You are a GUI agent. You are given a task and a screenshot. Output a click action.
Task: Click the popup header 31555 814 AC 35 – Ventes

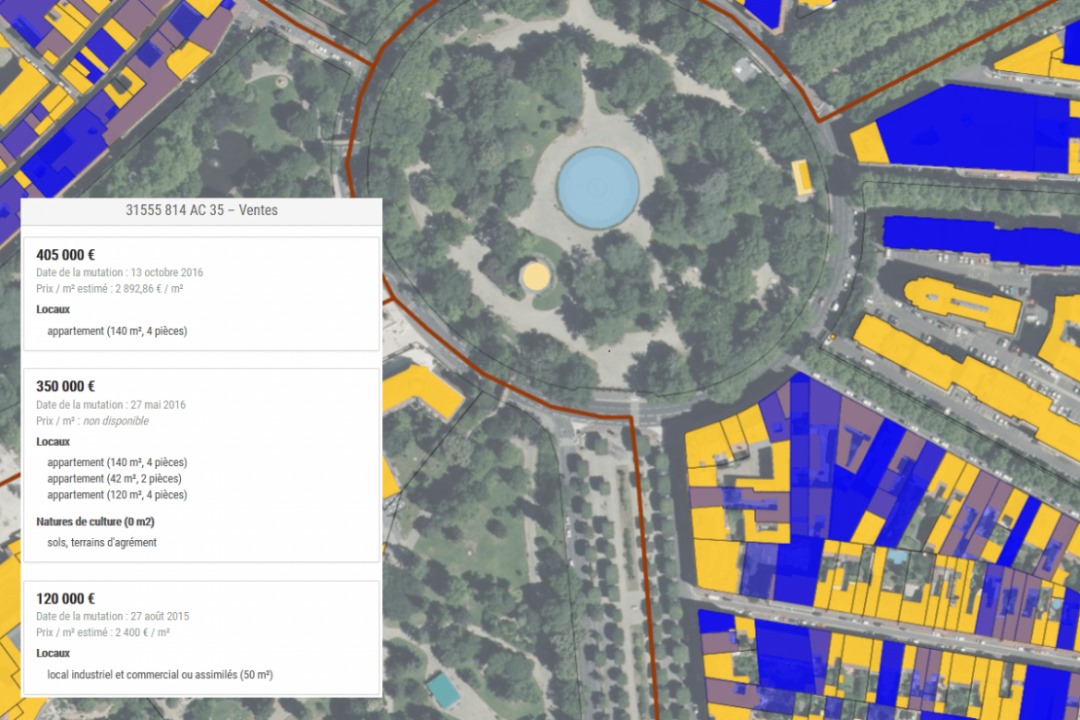click(x=201, y=211)
